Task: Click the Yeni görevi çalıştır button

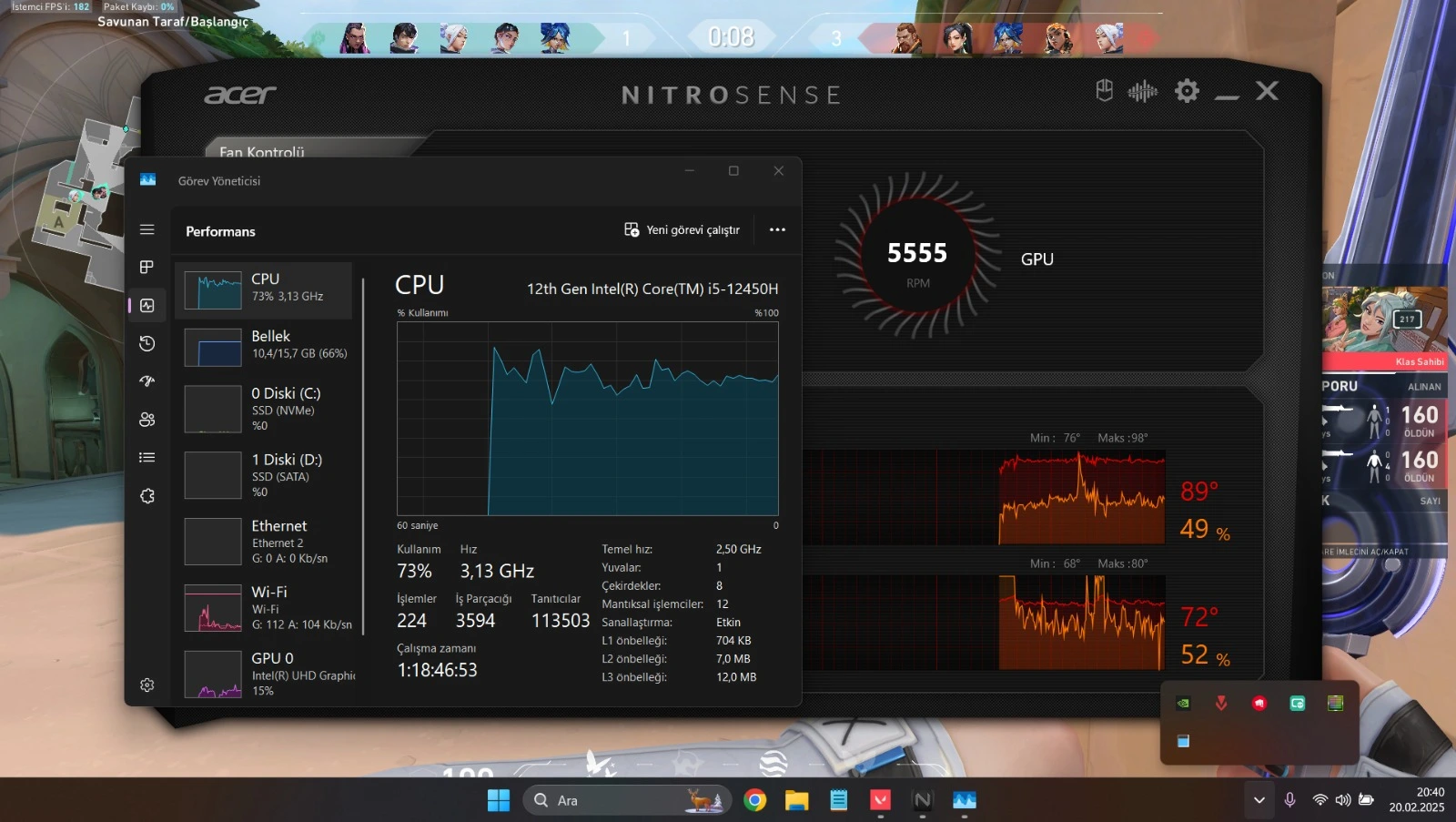Action: (x=682, y=230)
